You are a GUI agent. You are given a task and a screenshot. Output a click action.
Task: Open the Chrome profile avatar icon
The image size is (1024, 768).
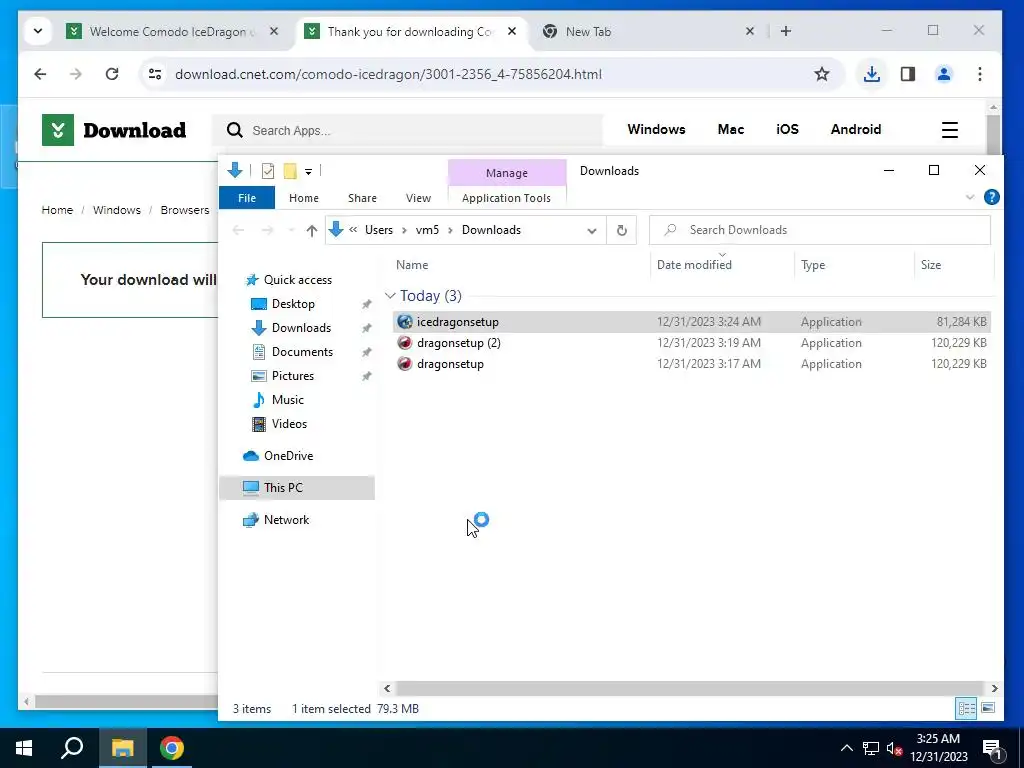pos(944,74)
